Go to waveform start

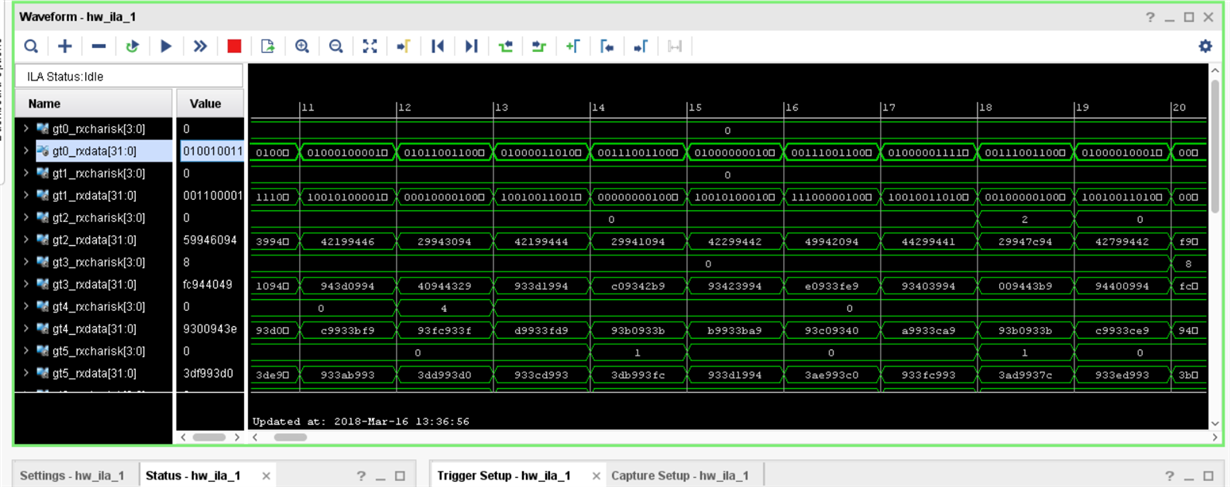437,46
